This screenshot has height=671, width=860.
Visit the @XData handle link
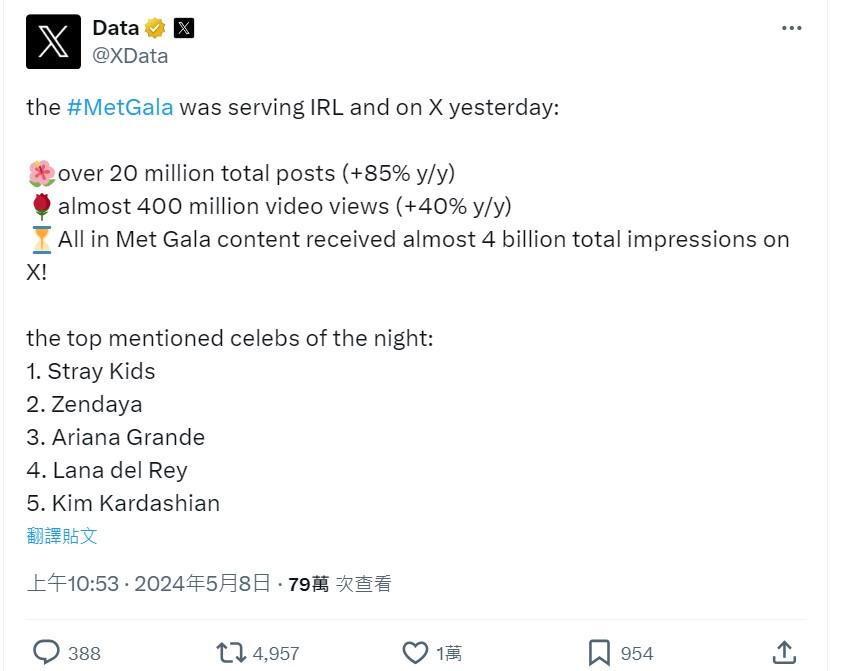(130, 56)
